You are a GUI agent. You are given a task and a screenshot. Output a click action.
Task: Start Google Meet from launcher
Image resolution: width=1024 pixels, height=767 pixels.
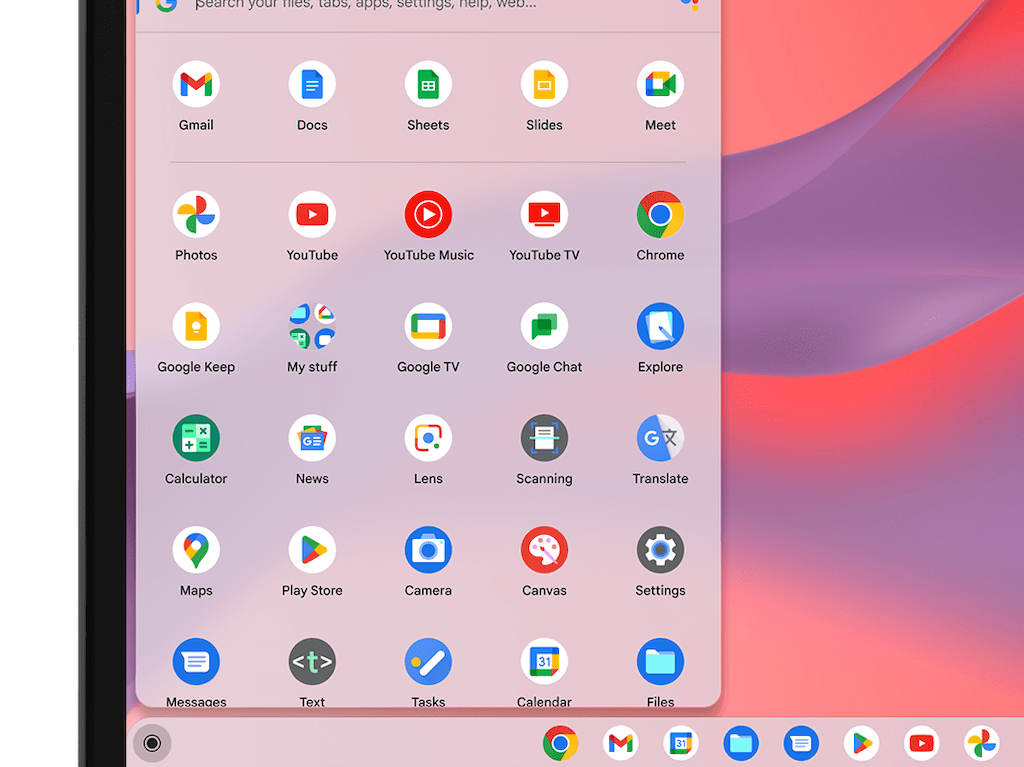pos(660,84)
